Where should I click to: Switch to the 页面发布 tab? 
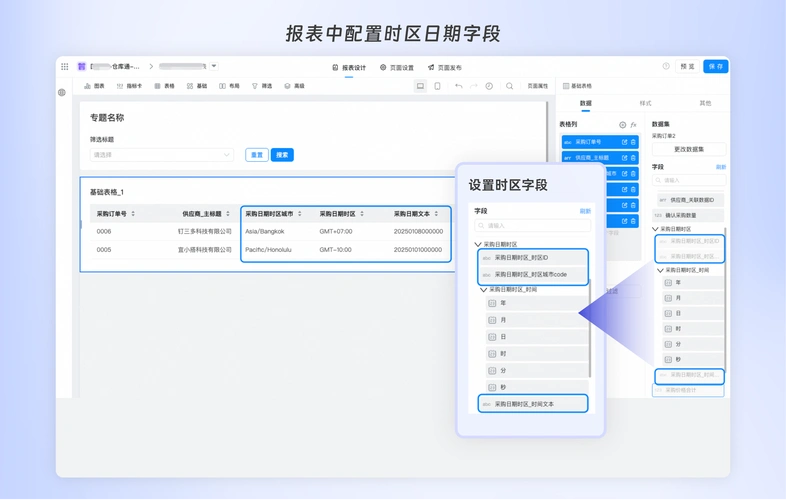click(x=445, y=67)
